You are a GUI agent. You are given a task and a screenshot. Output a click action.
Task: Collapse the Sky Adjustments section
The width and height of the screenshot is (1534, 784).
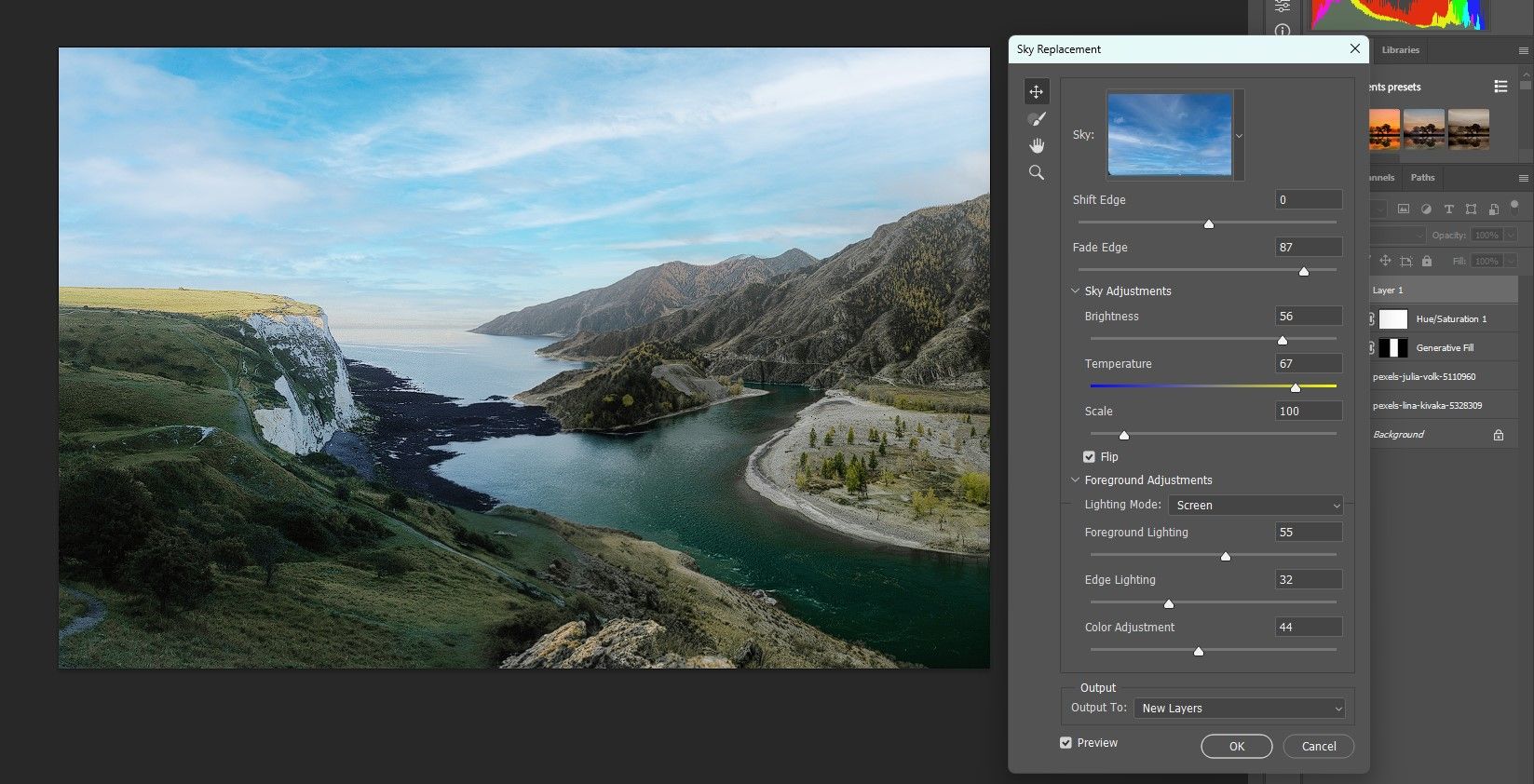(1076, 291)
